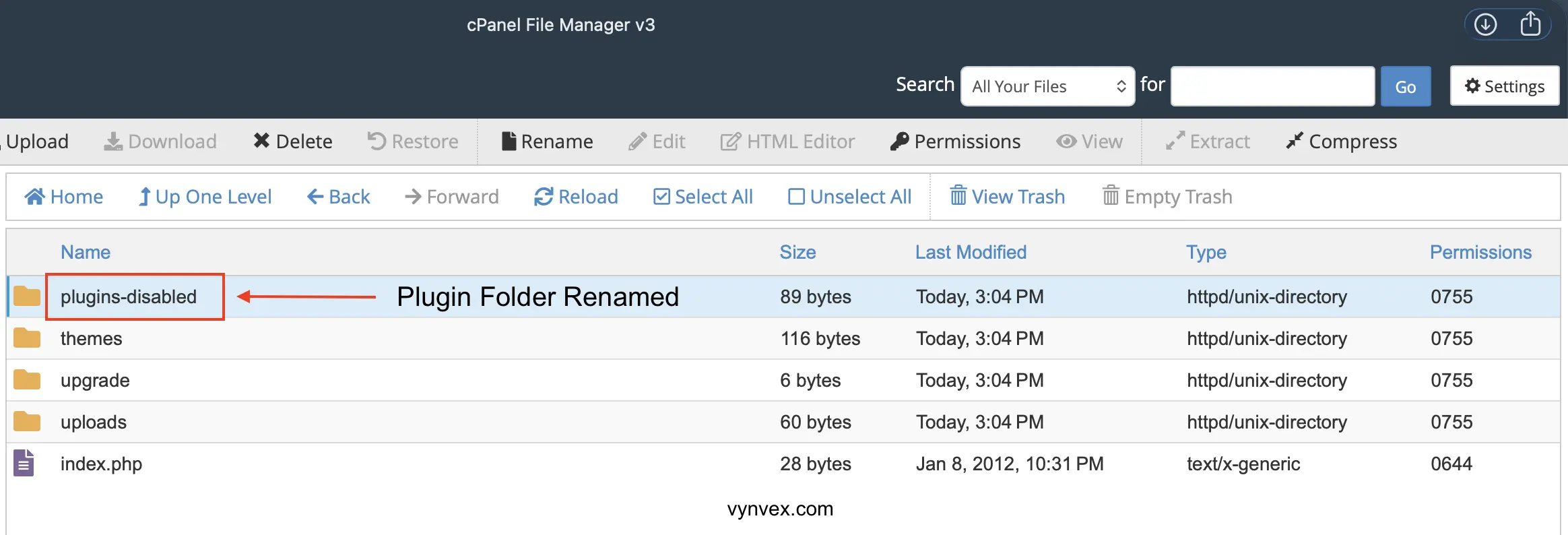
Task: Click the 6 bytes size of upgrade
Action: pos(810,380)
